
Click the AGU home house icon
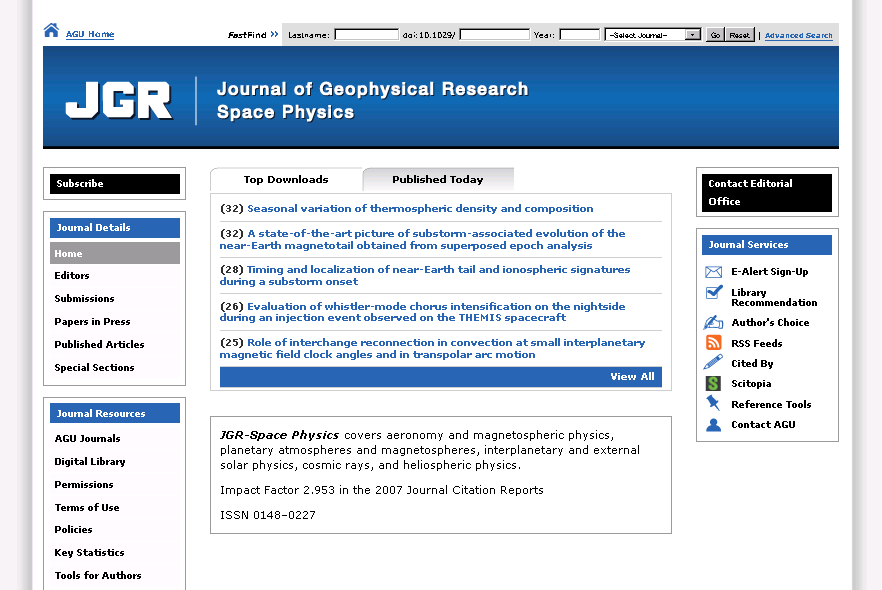point(51,30)
